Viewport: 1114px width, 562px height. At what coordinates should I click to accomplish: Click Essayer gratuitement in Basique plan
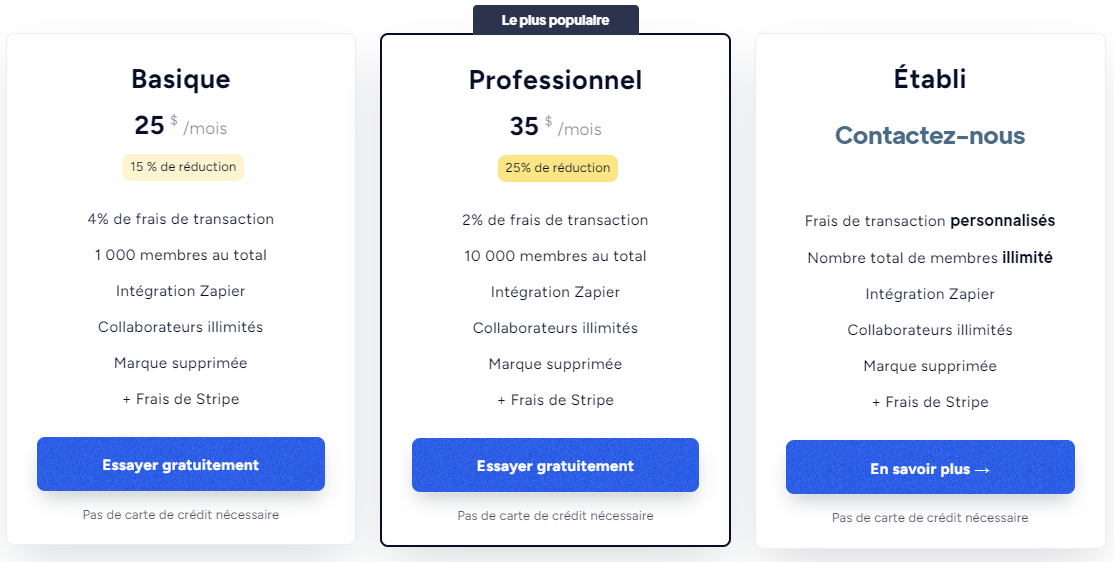pos(181,464)
